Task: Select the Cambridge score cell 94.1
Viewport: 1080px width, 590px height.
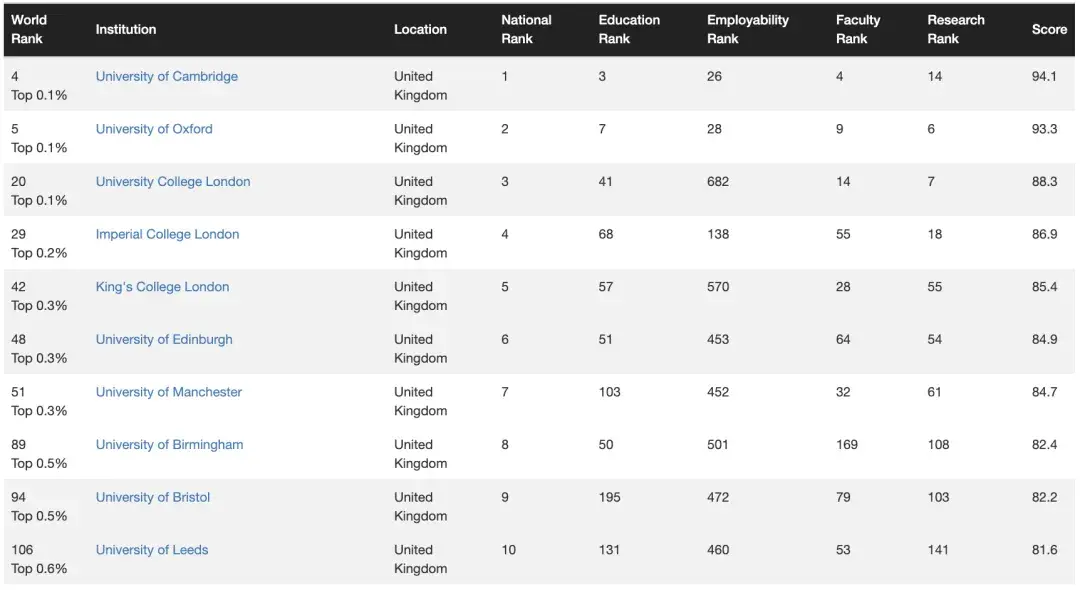Action: point(1044,77)
